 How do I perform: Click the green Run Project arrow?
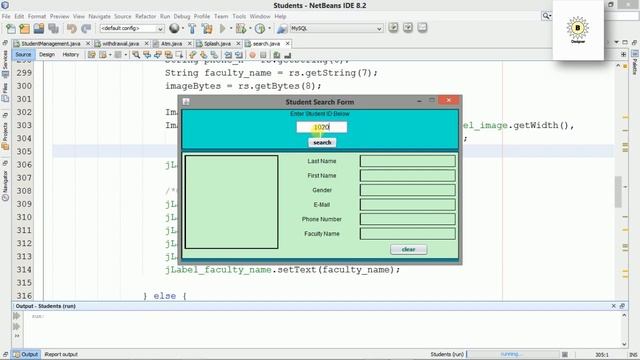tap(222, 29)
